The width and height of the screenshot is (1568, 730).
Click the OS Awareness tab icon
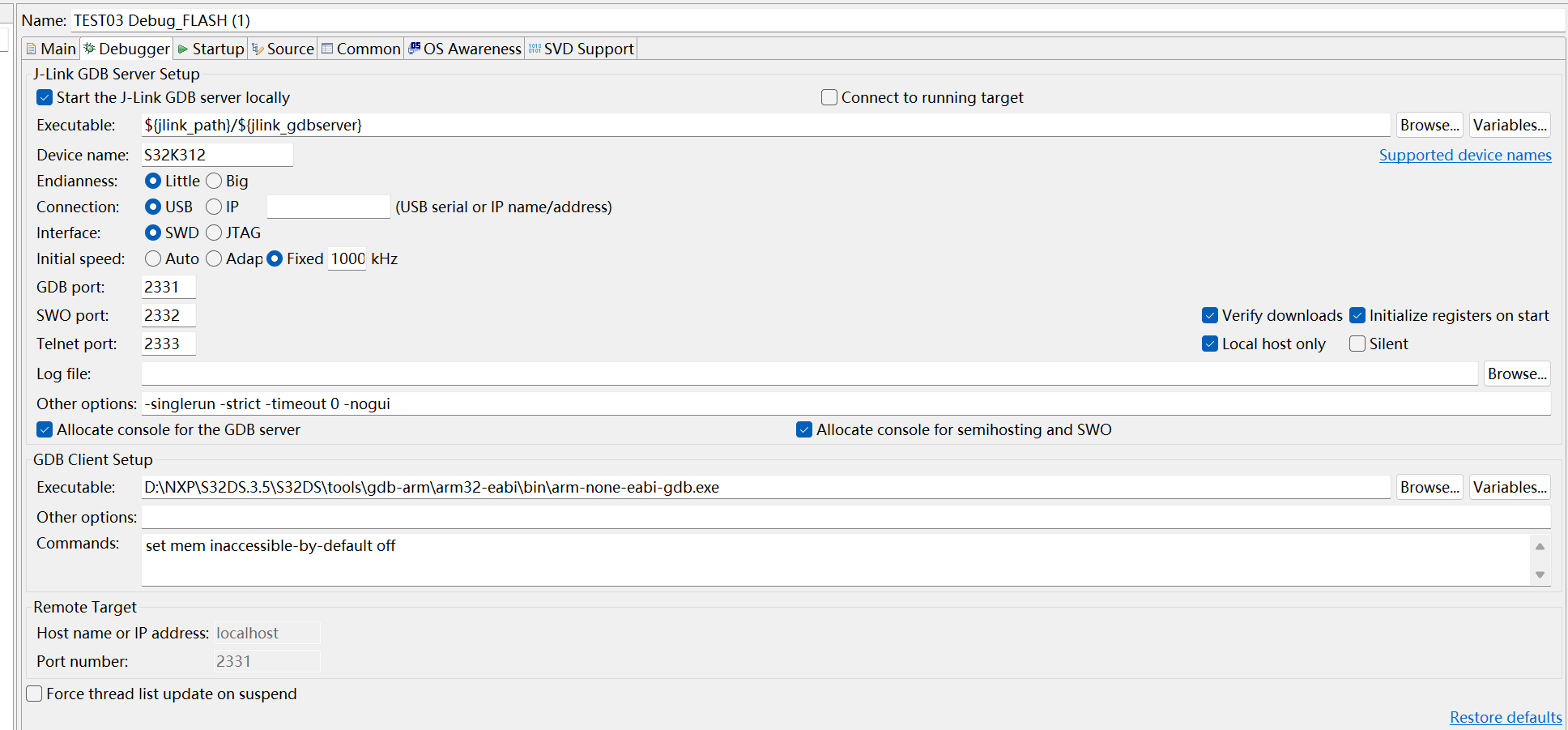coord(414,48)
